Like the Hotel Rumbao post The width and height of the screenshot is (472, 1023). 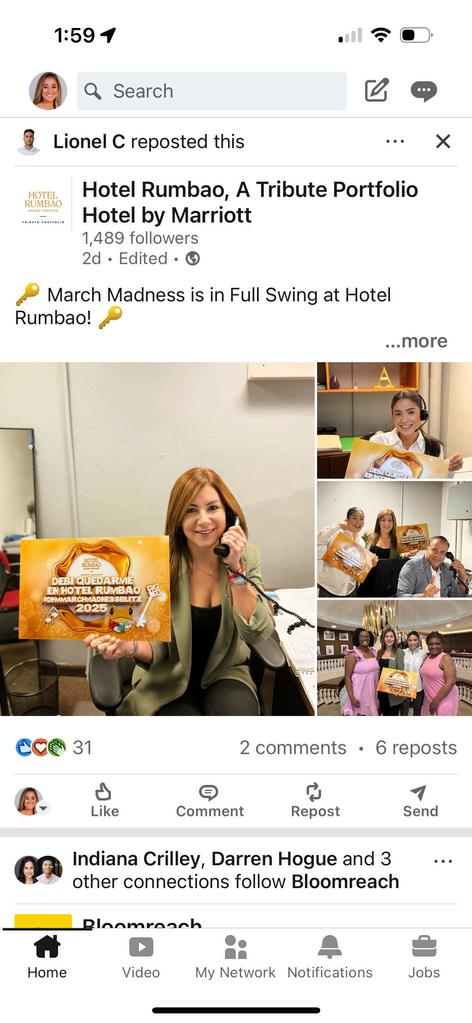[x=104, y=801]
